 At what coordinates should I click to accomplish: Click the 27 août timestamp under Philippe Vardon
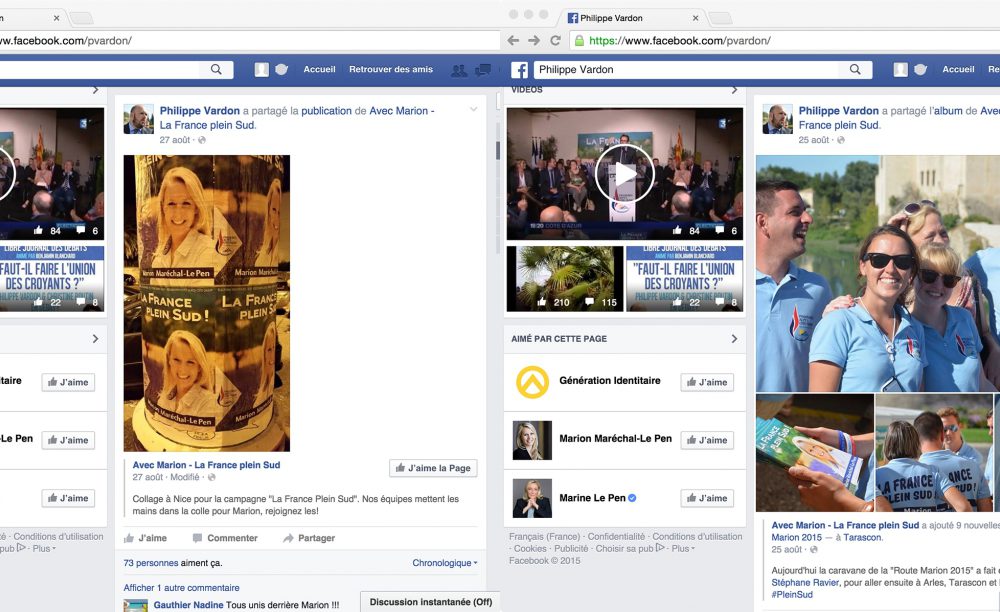pos(175,140)
